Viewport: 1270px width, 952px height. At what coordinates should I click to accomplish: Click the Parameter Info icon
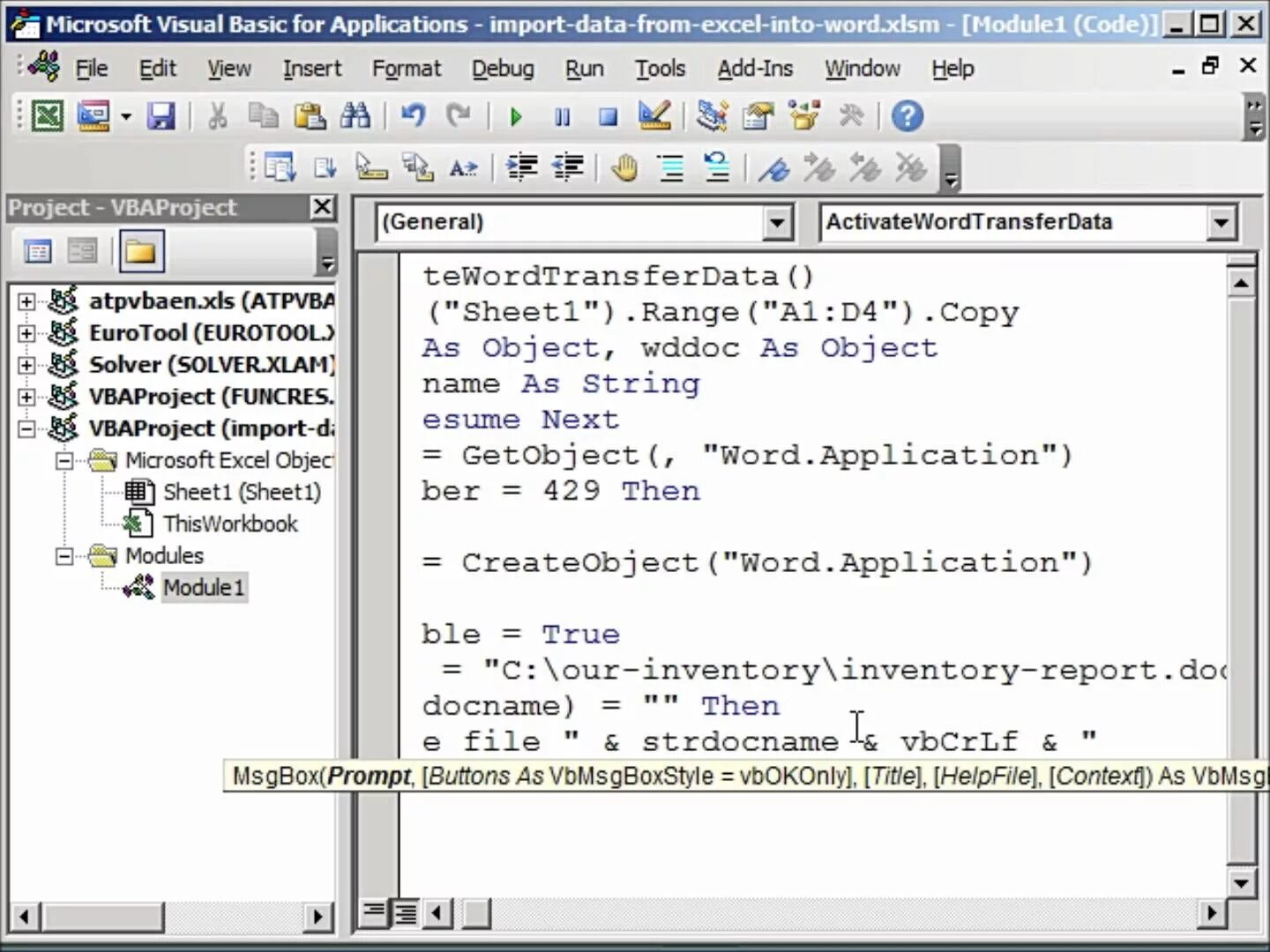[417, 167]
